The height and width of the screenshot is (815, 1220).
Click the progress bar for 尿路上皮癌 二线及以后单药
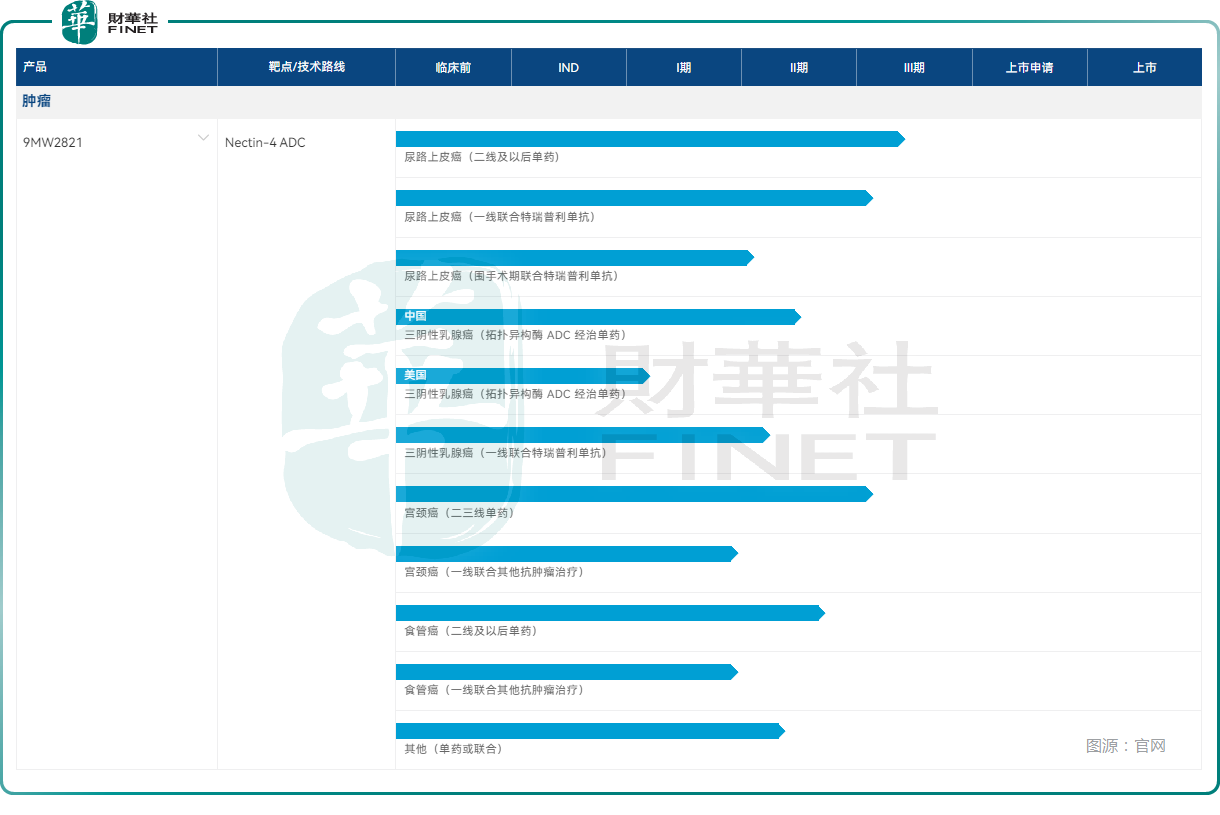coord(650,139)
